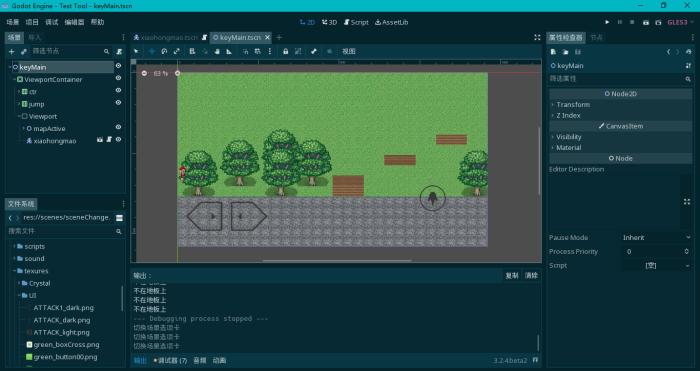Toggle visibility of jump node
Image resolution: width=700 pixels, height=371 pixels.
pyautogui.click(x=118, y=103)
